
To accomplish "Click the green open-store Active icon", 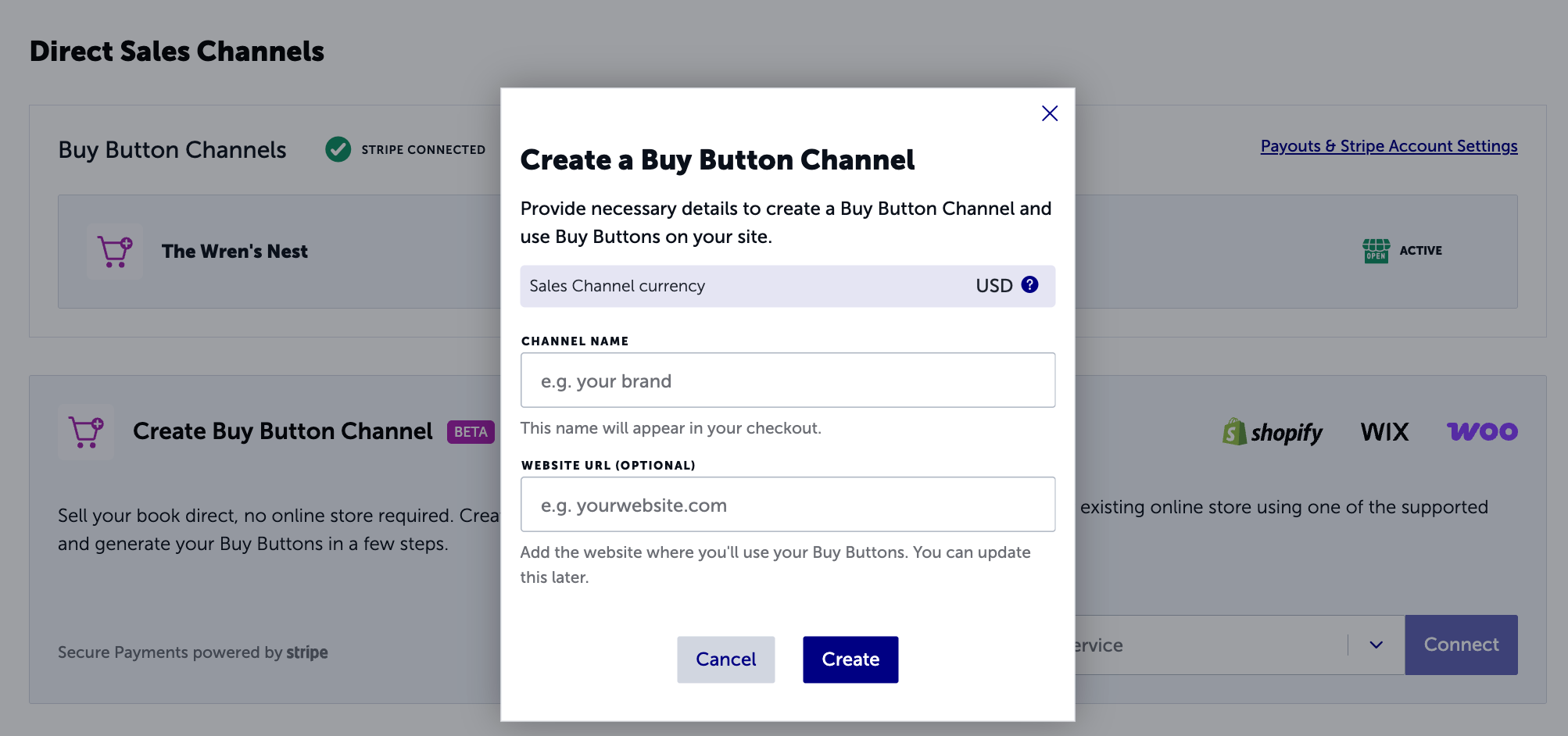I will coord(1376,251).
